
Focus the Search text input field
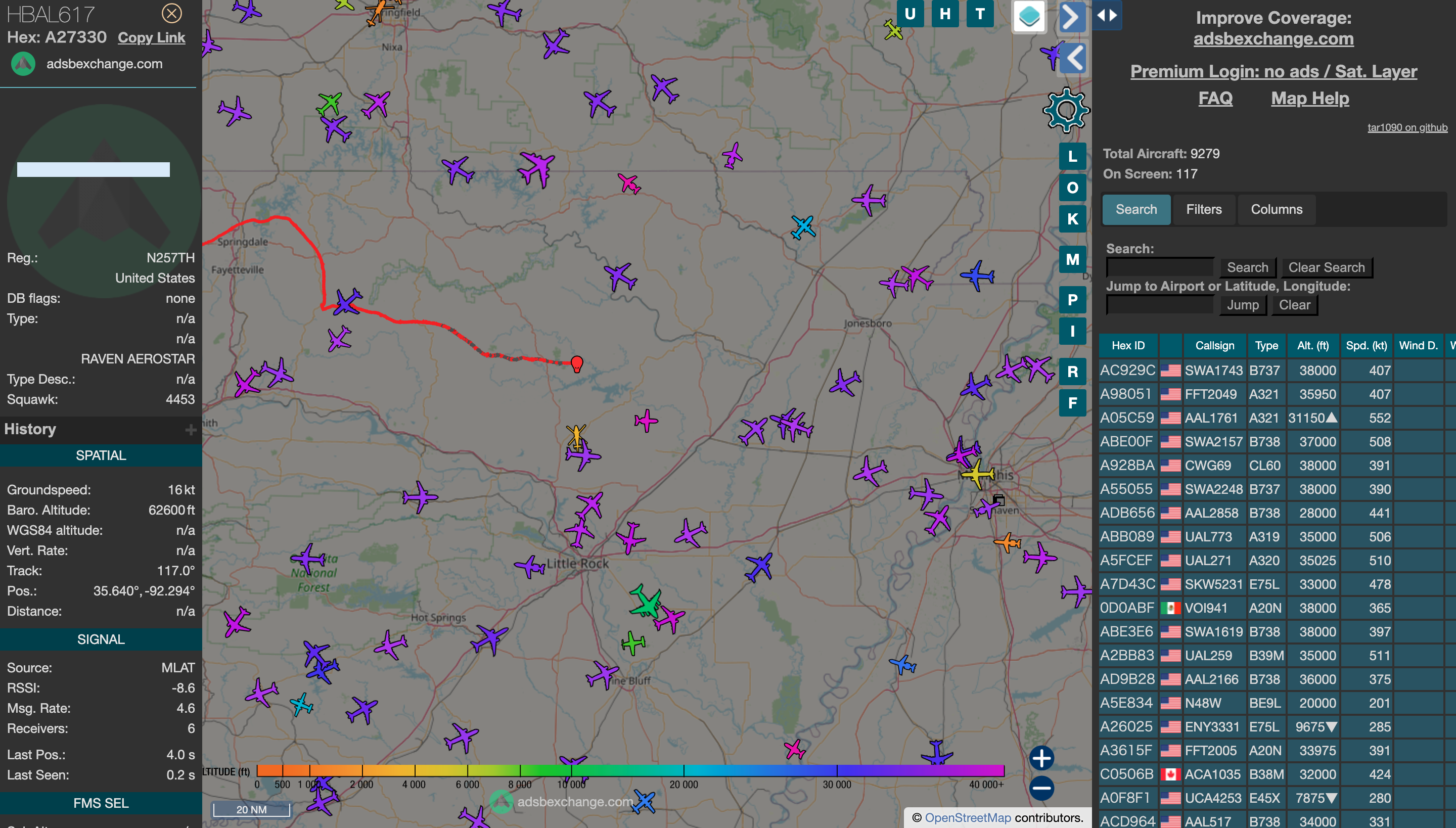click(1160, 267)
